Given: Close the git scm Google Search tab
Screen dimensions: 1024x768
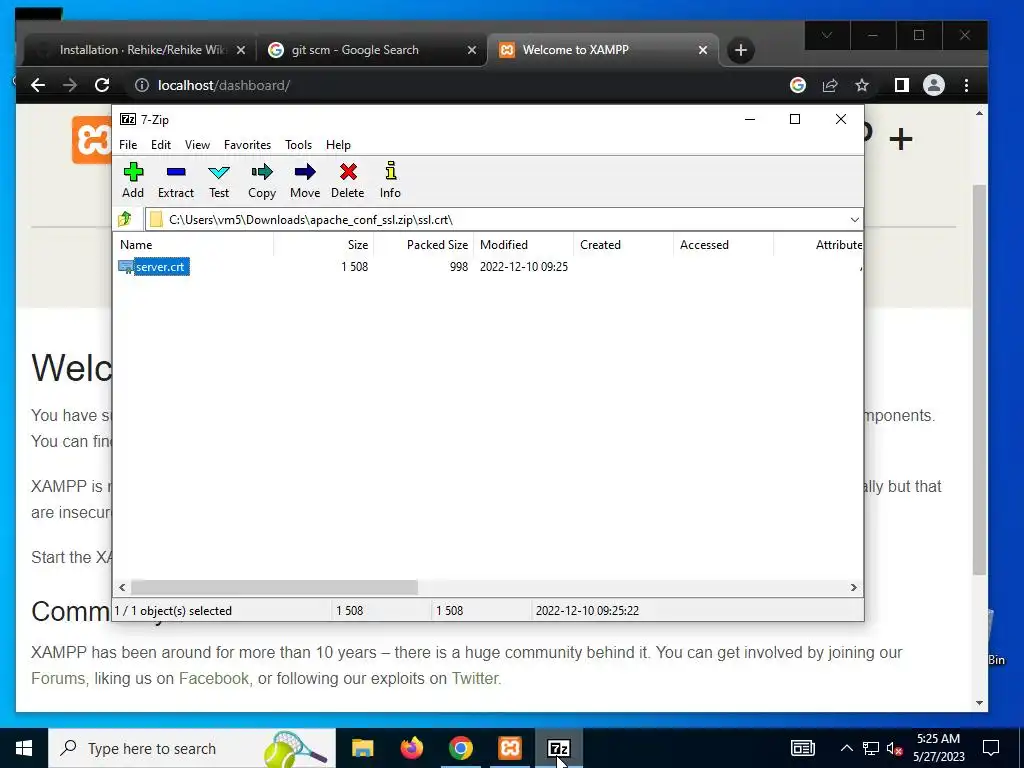Looking at the screenshot, I should (x=472, y=50).
